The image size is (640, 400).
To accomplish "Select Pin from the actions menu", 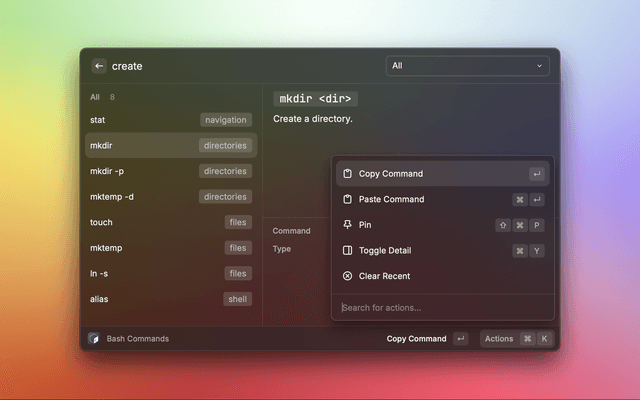I will pos(443,225).
